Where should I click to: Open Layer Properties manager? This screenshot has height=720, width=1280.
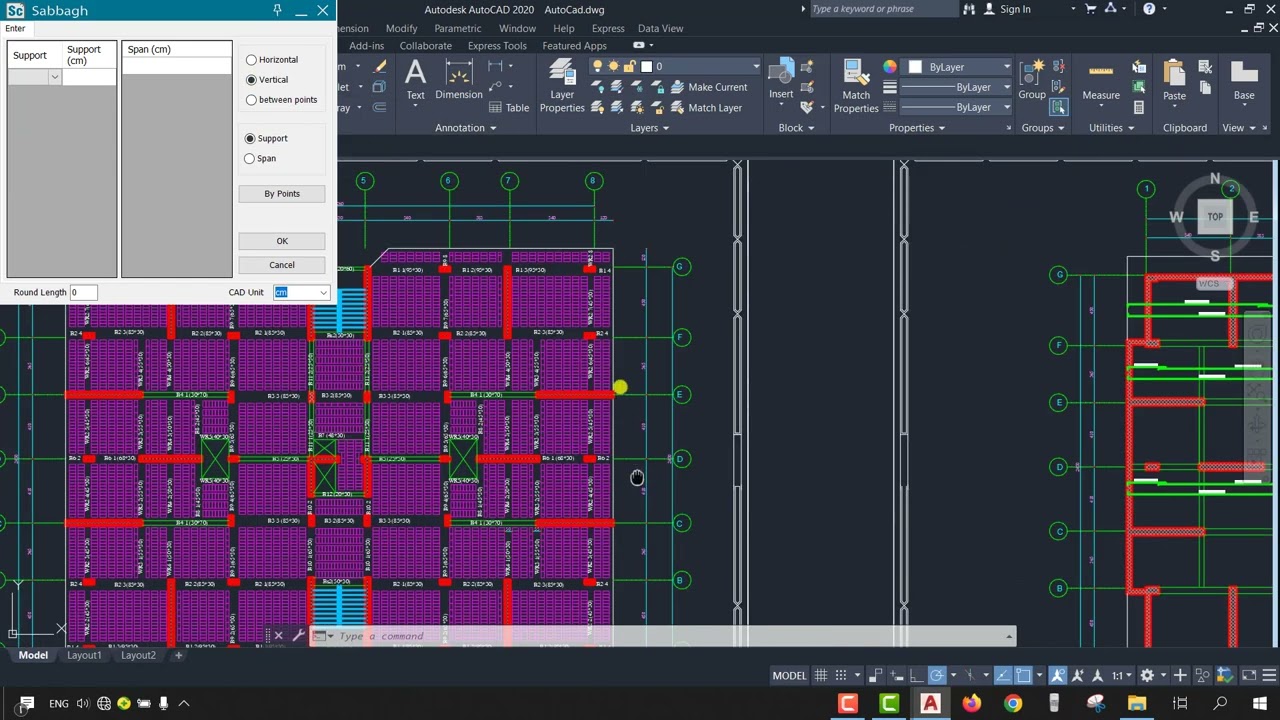pyautogui.click(x=562, y=85)
